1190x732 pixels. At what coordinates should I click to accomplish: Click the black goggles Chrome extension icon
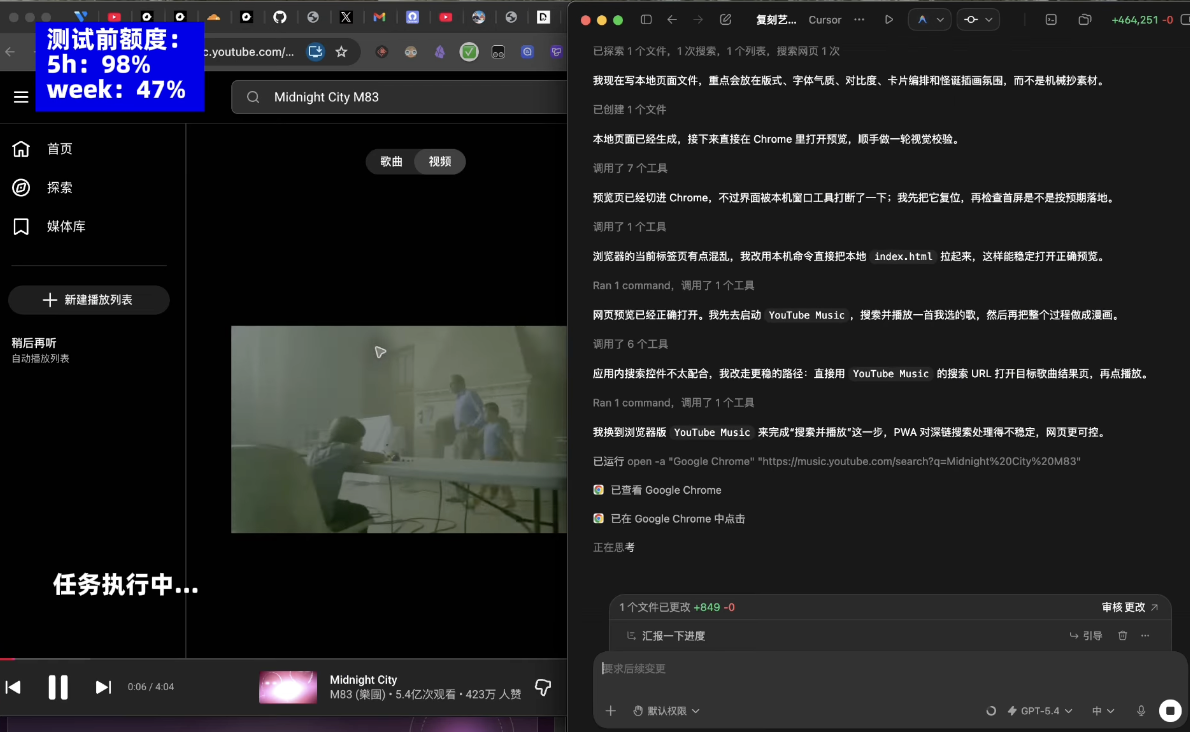coord(498,52)
